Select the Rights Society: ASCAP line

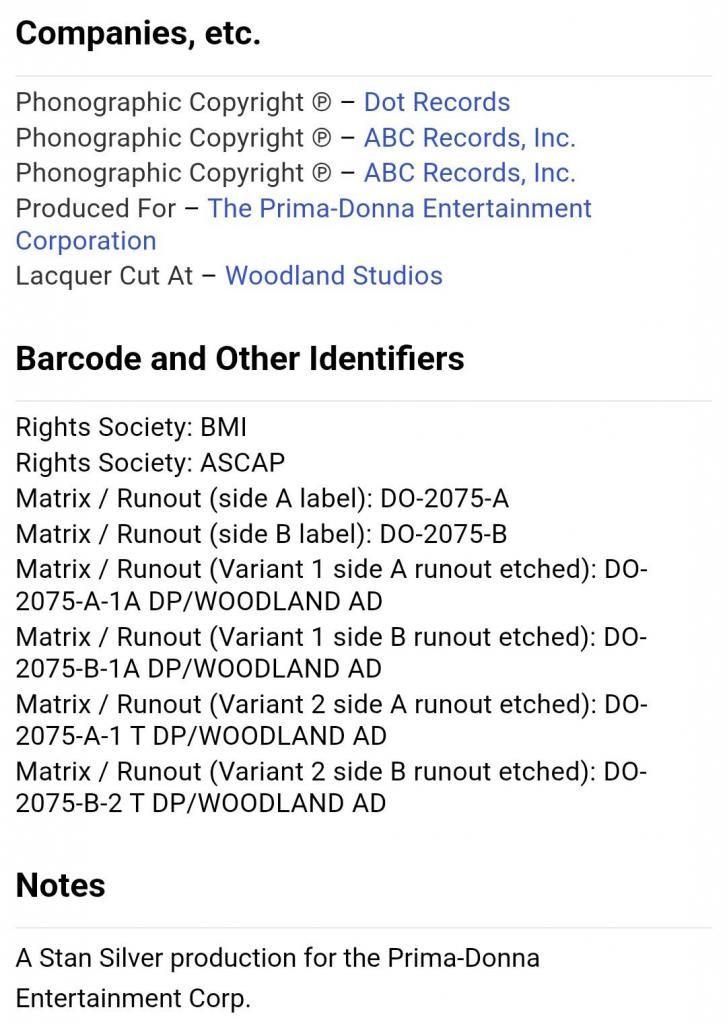click(x=150, y=462)
